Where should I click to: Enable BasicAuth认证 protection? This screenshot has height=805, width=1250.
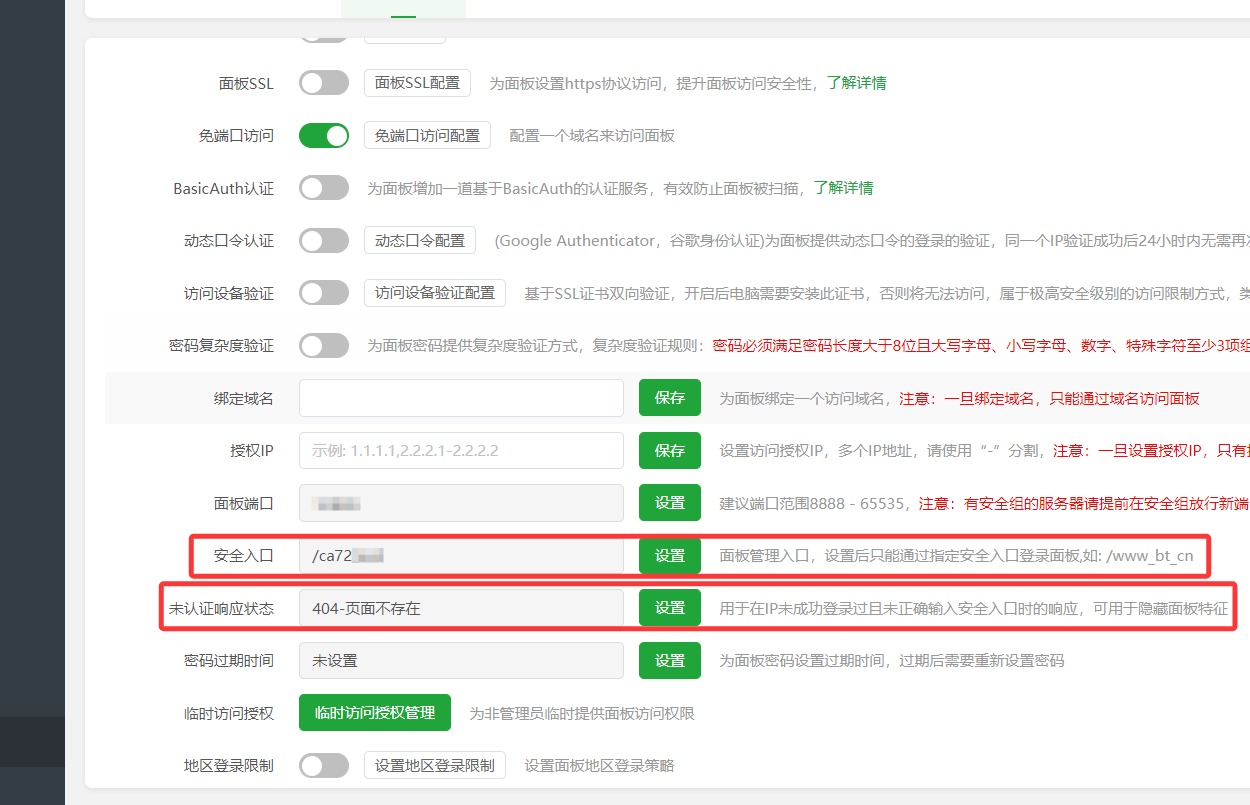tap(323, 188)
